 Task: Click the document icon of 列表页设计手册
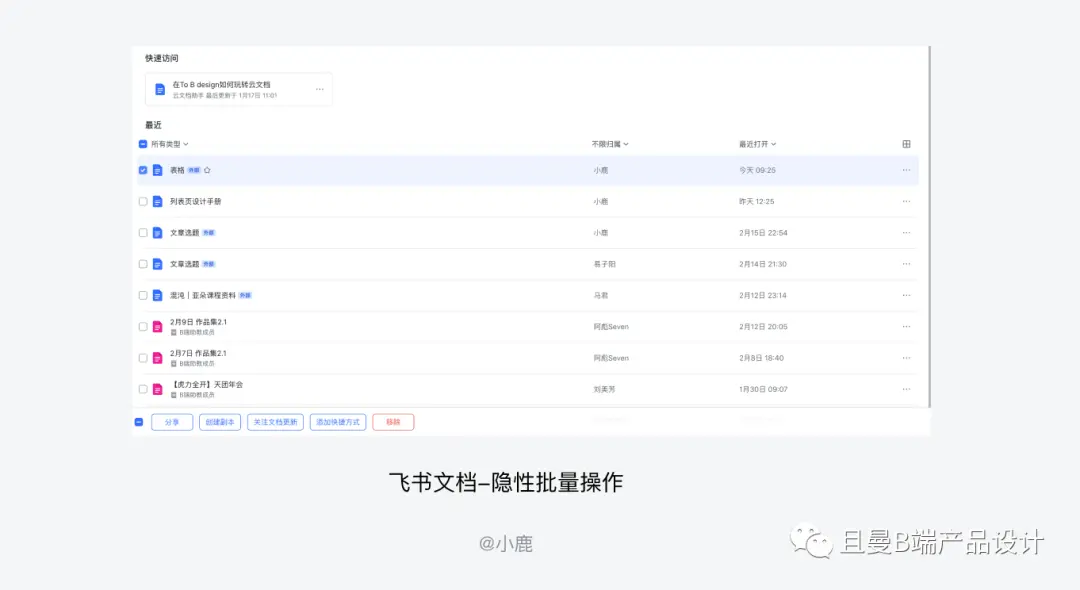[x=158, y=202]
